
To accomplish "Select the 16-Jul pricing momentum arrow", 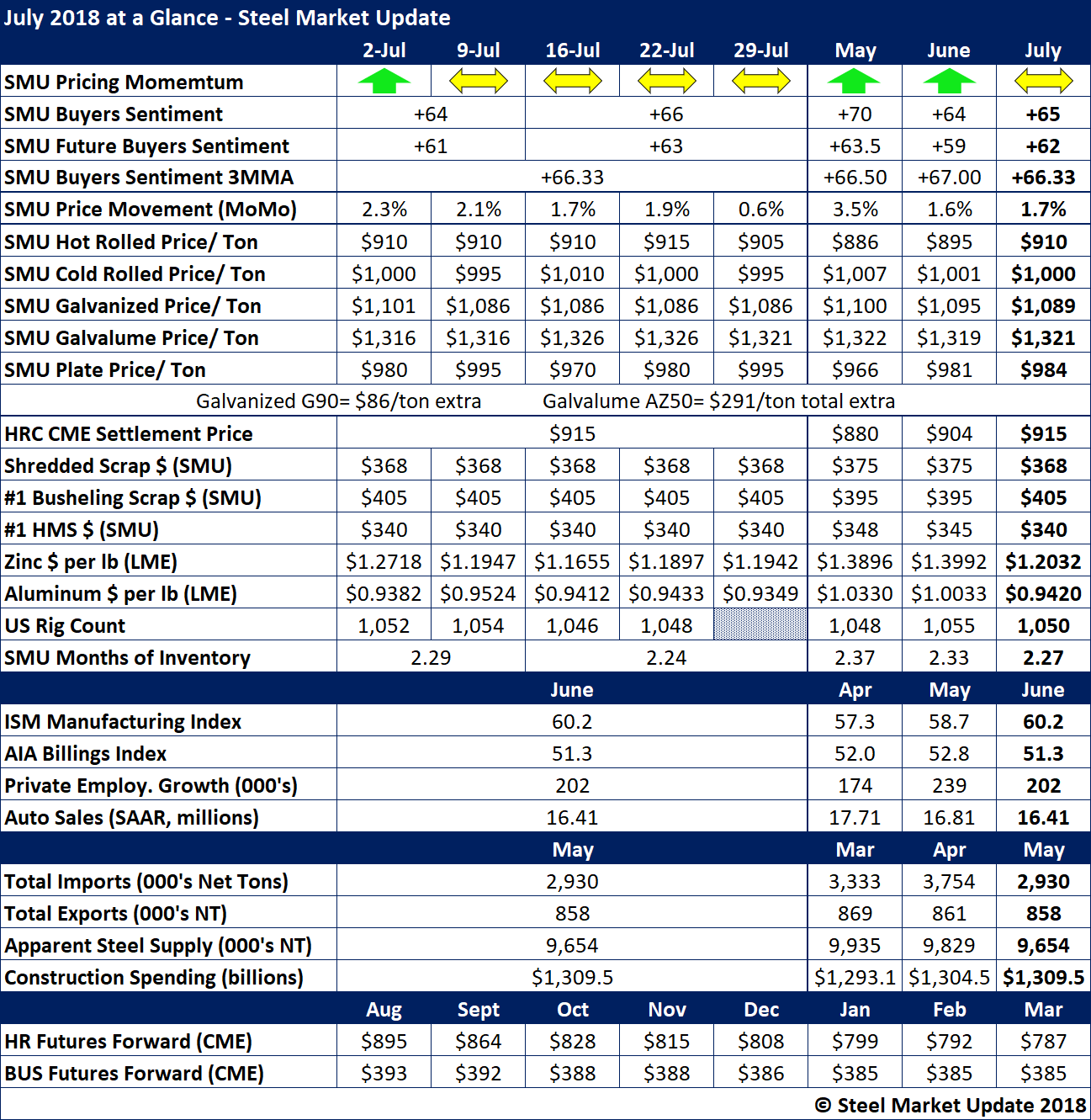I will coord(572,82).
